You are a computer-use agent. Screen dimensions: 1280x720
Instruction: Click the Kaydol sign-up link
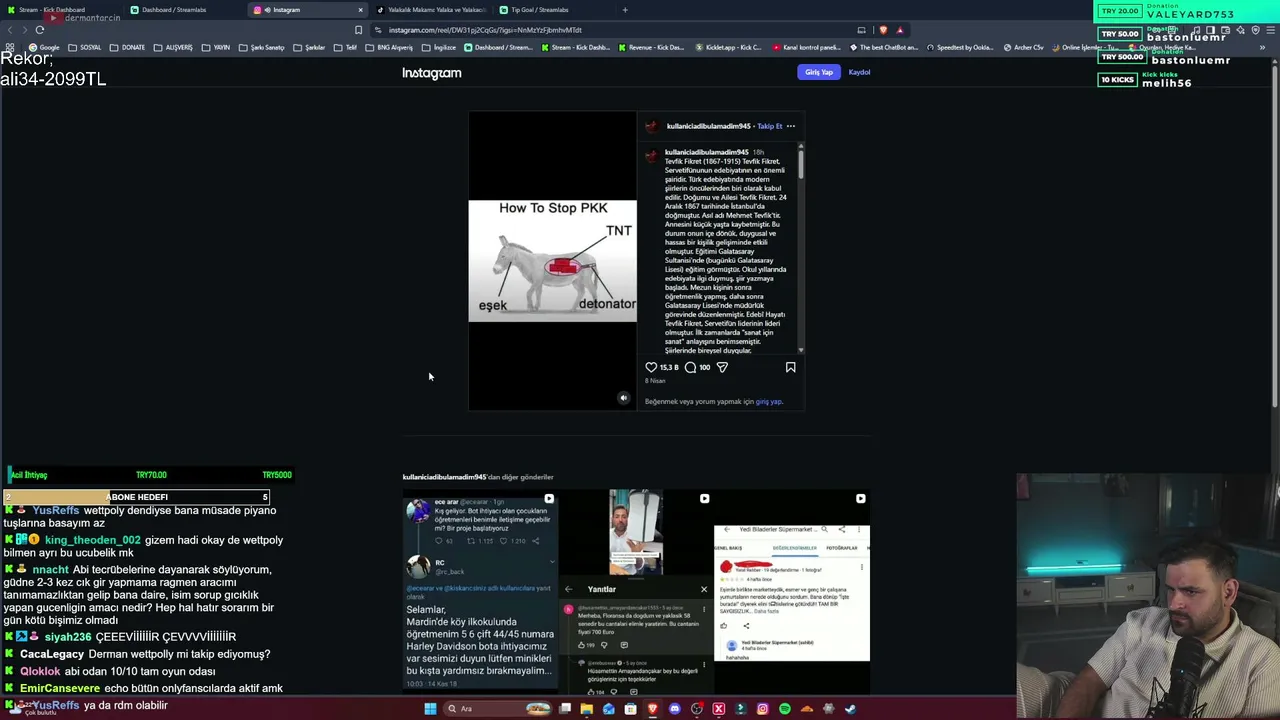859,72
